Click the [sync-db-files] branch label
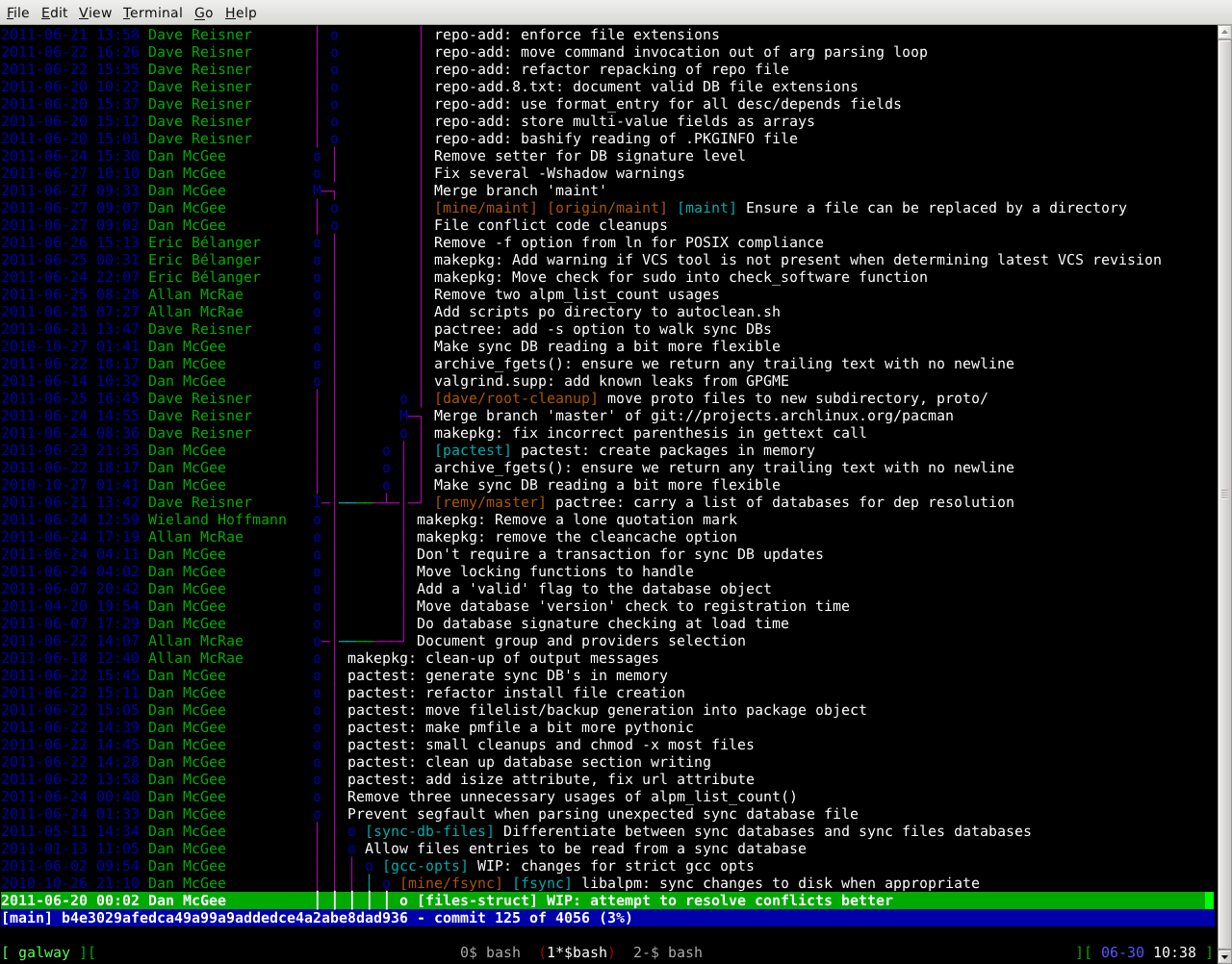This screenshot has width=1232, height=964. (429, 831)
